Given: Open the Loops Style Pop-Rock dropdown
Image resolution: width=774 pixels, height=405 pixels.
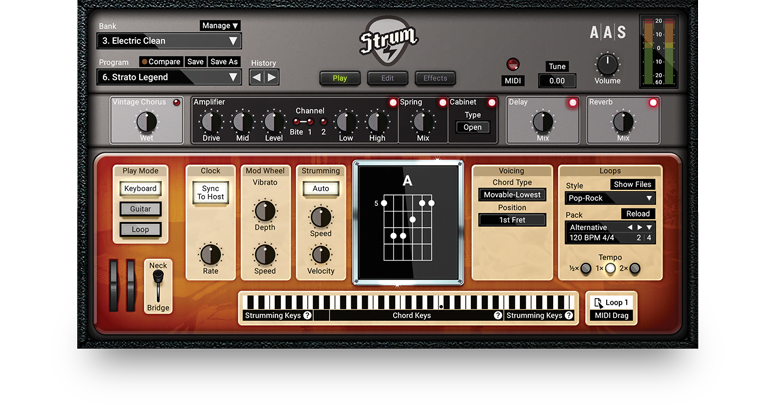Looking at the screenshot, I should point(610,198).
